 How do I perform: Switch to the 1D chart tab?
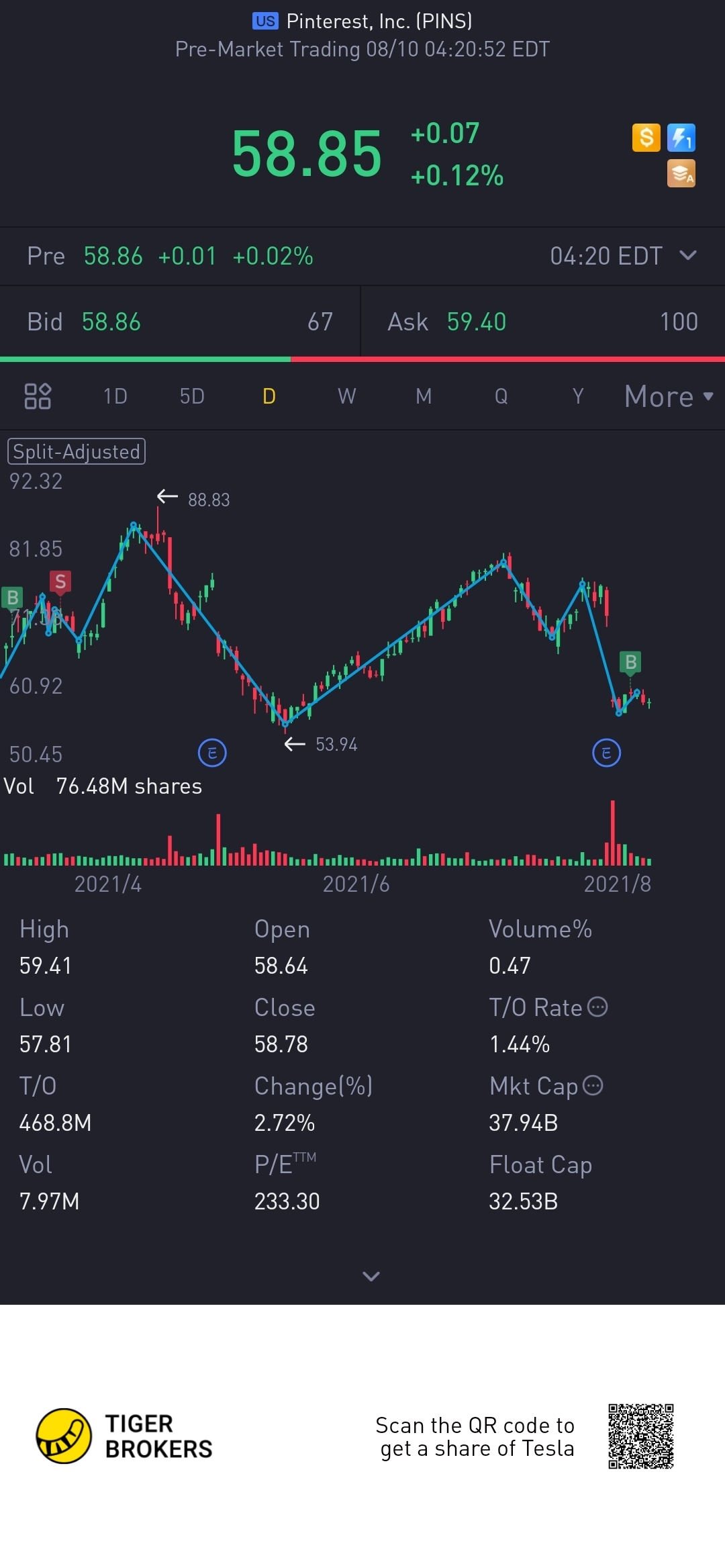point(115,396)
